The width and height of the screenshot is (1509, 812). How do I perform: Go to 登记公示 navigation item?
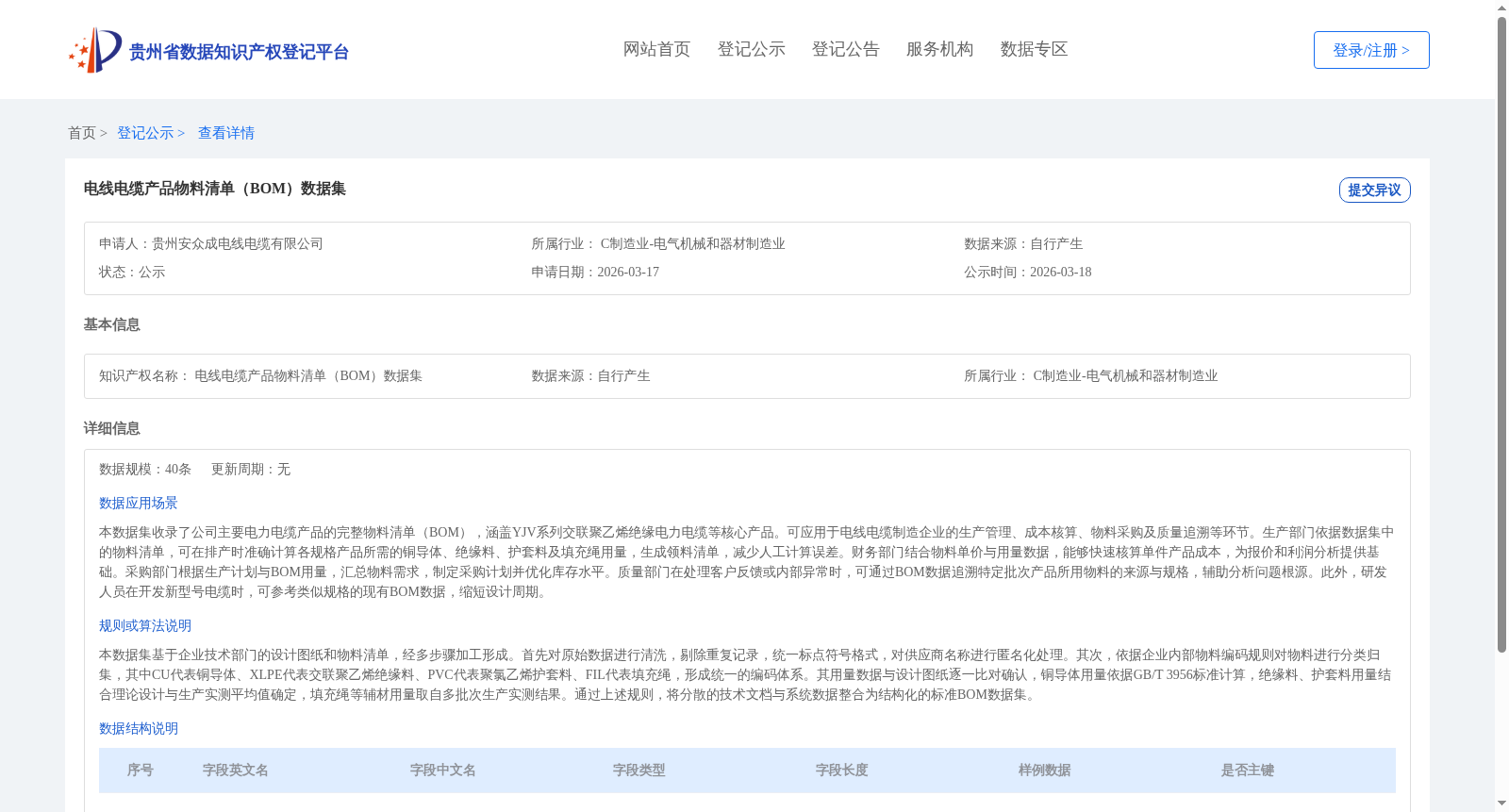coord(751,49)
